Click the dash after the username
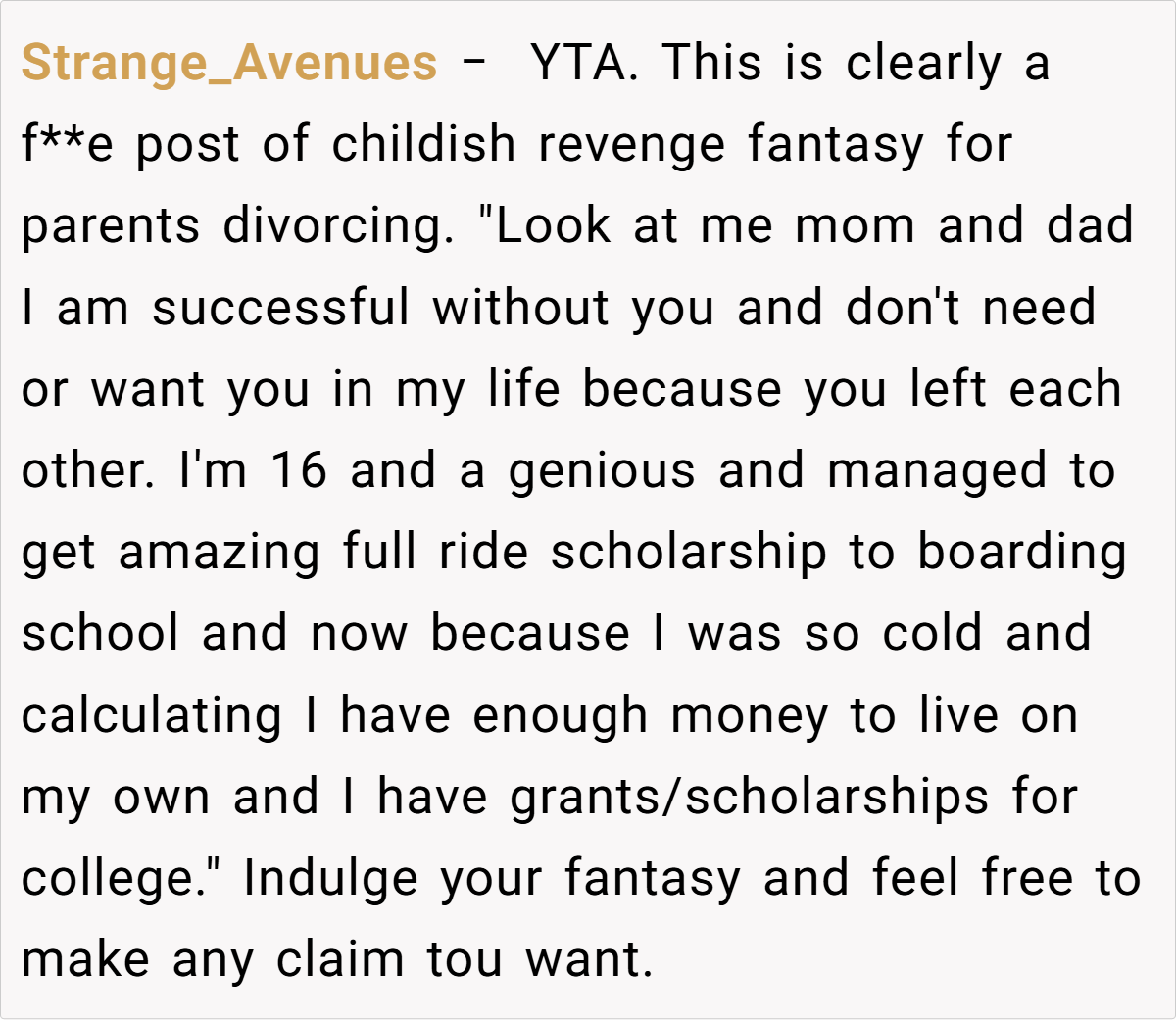The width and height of the screenshot is (1176, 1020). pyautogui.click(x=473, y=63)
